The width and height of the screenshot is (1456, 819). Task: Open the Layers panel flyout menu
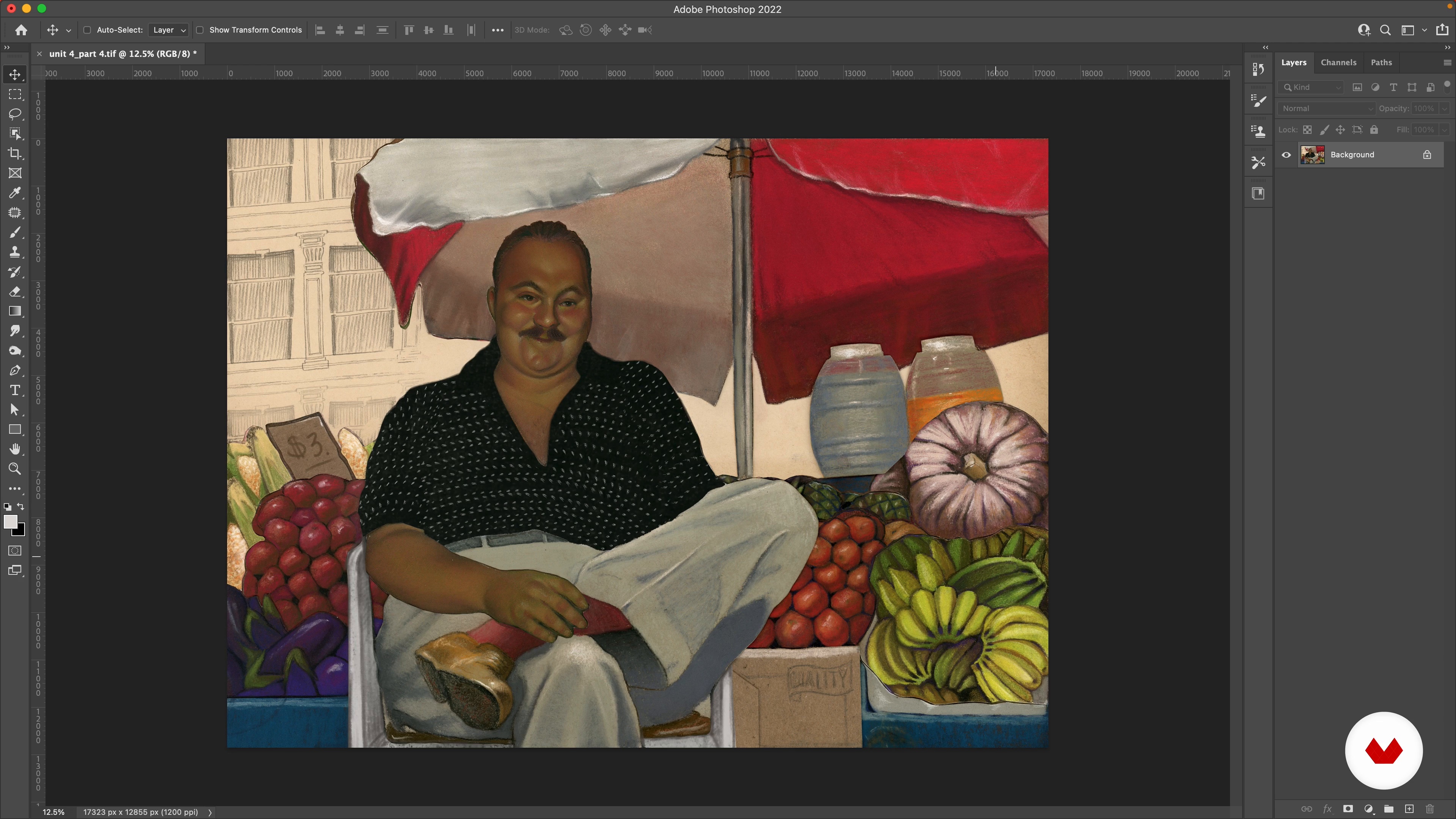(x=1447, y=63)
